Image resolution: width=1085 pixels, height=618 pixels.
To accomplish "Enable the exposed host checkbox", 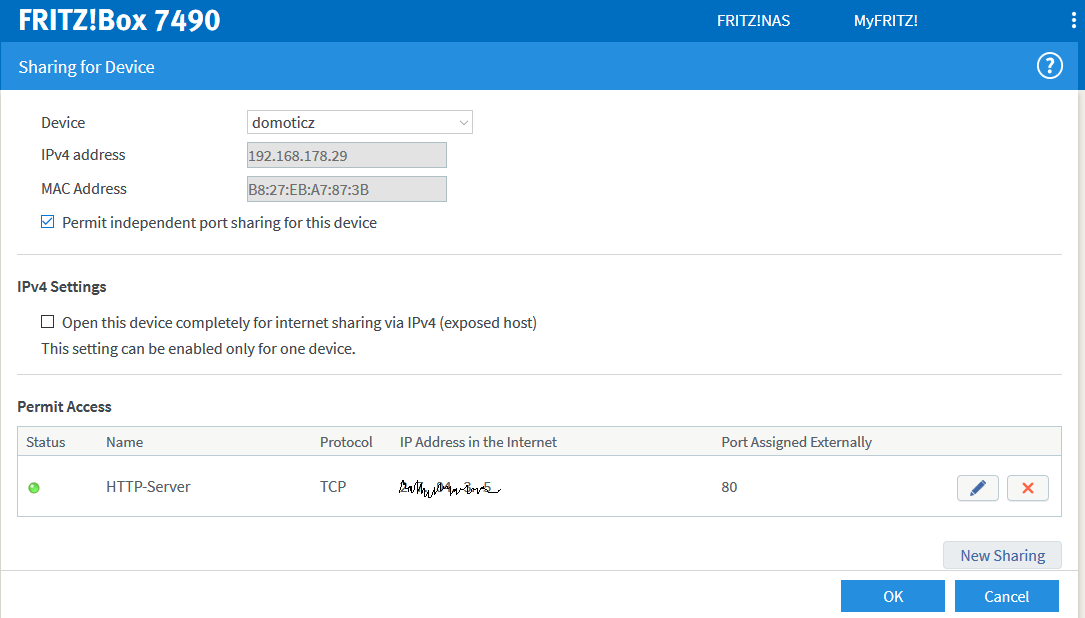I will point(48,322).
